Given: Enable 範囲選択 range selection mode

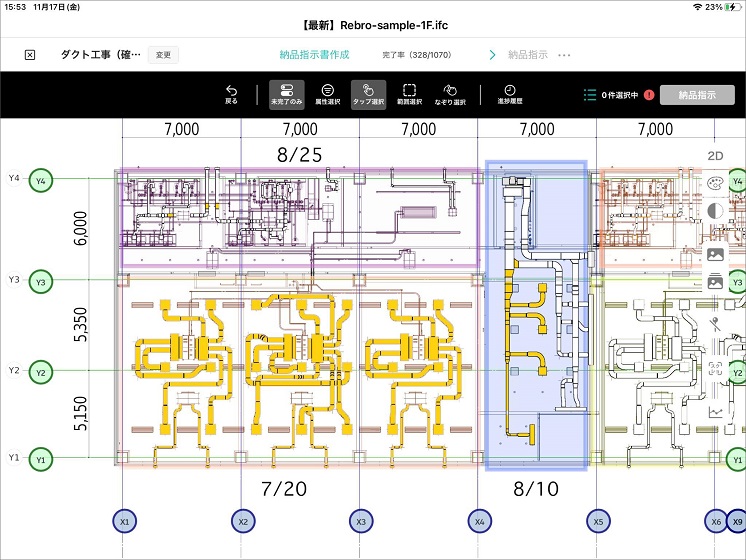Looking at the screenshot, I should (x=409, y=94).
